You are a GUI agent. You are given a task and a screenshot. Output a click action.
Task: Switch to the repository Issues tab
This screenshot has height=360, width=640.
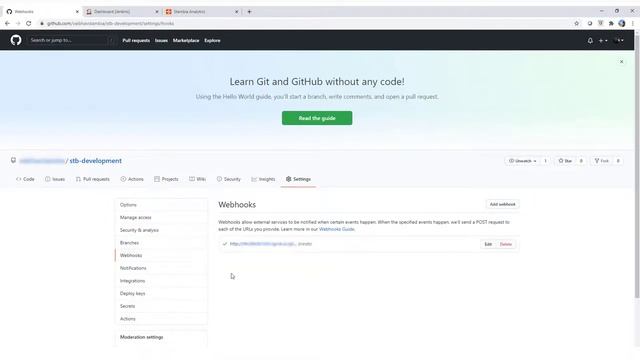point(55,179)
